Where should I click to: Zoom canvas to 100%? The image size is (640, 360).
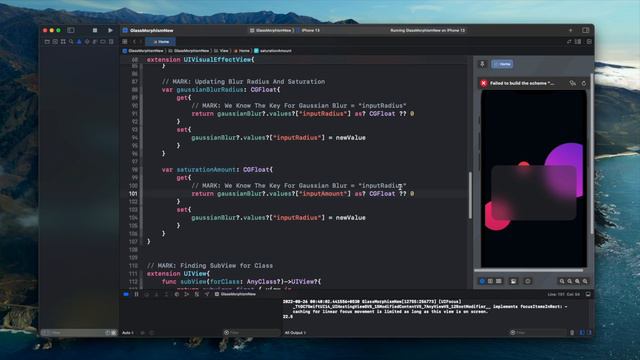tap(570, 281)
